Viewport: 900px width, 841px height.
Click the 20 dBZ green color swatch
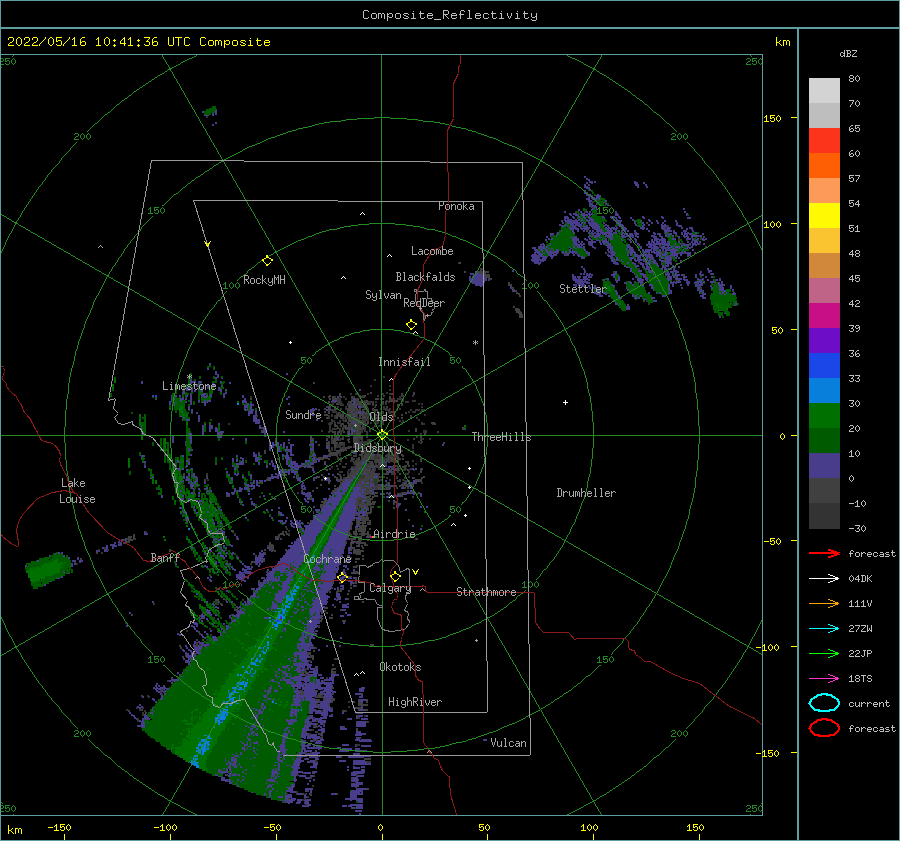[x=824, y=415]
